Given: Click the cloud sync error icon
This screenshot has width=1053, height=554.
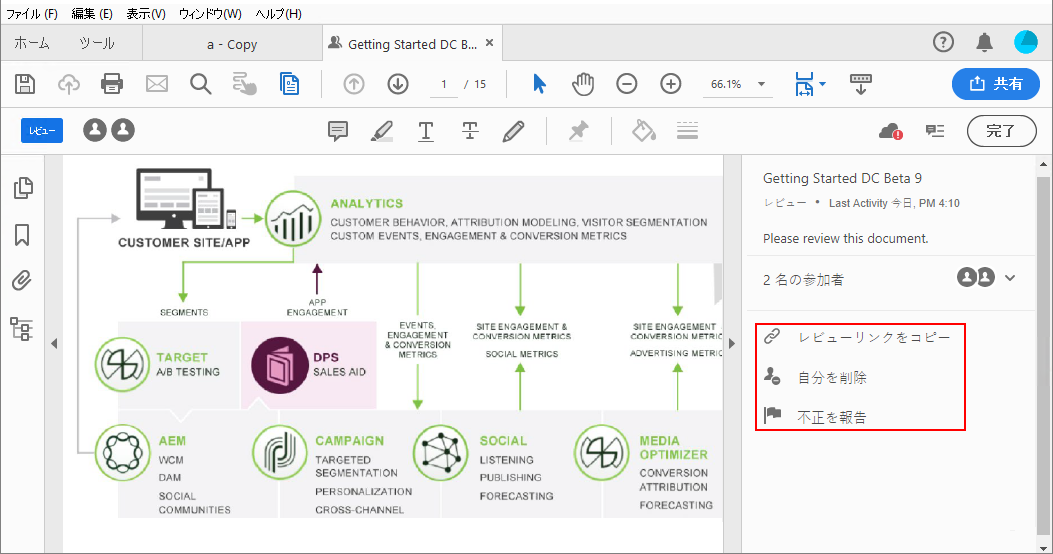Looking at the screenshot, I should [890, 131].
